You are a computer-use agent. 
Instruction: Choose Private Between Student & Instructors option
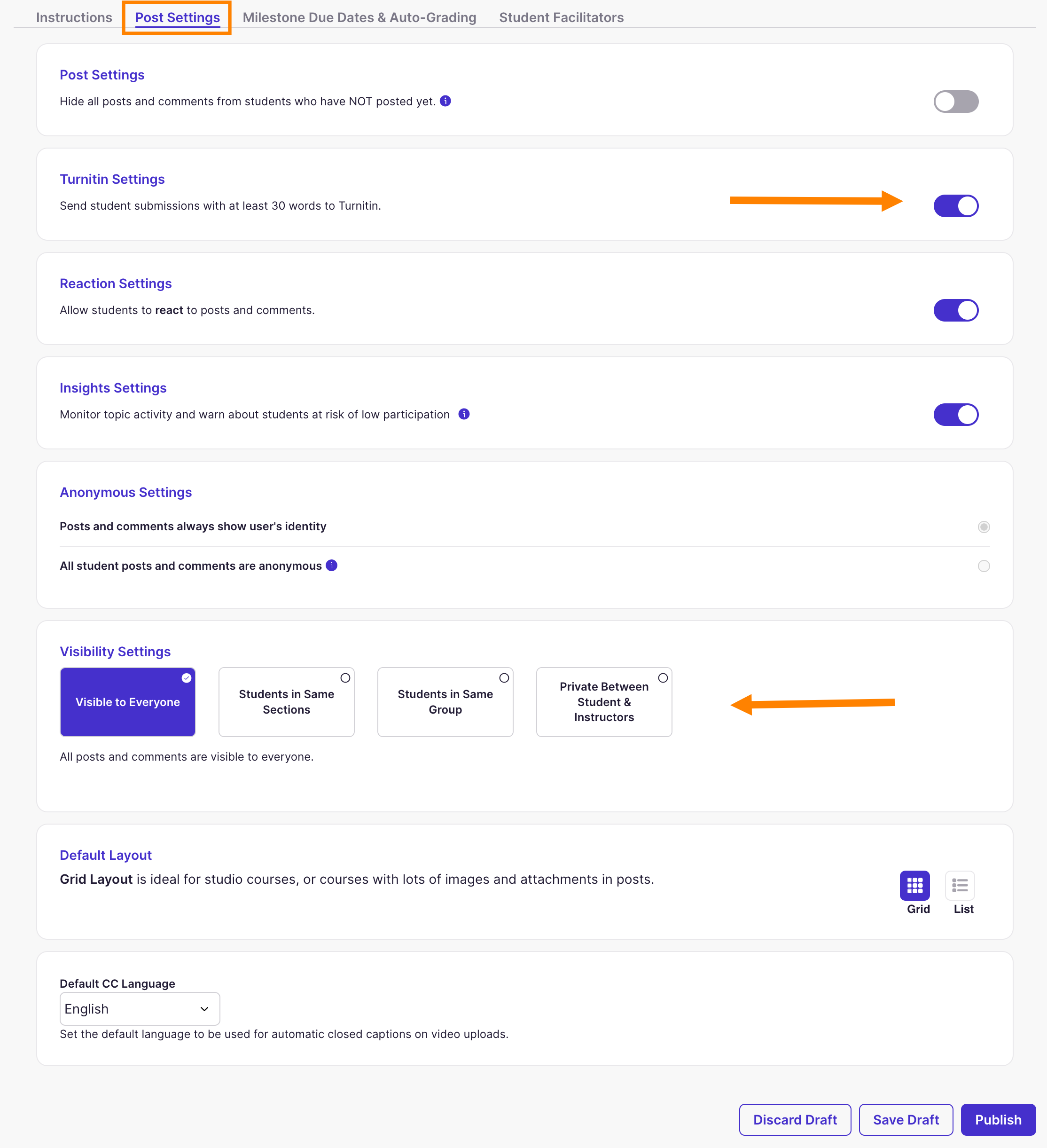[x=603, y=701]
